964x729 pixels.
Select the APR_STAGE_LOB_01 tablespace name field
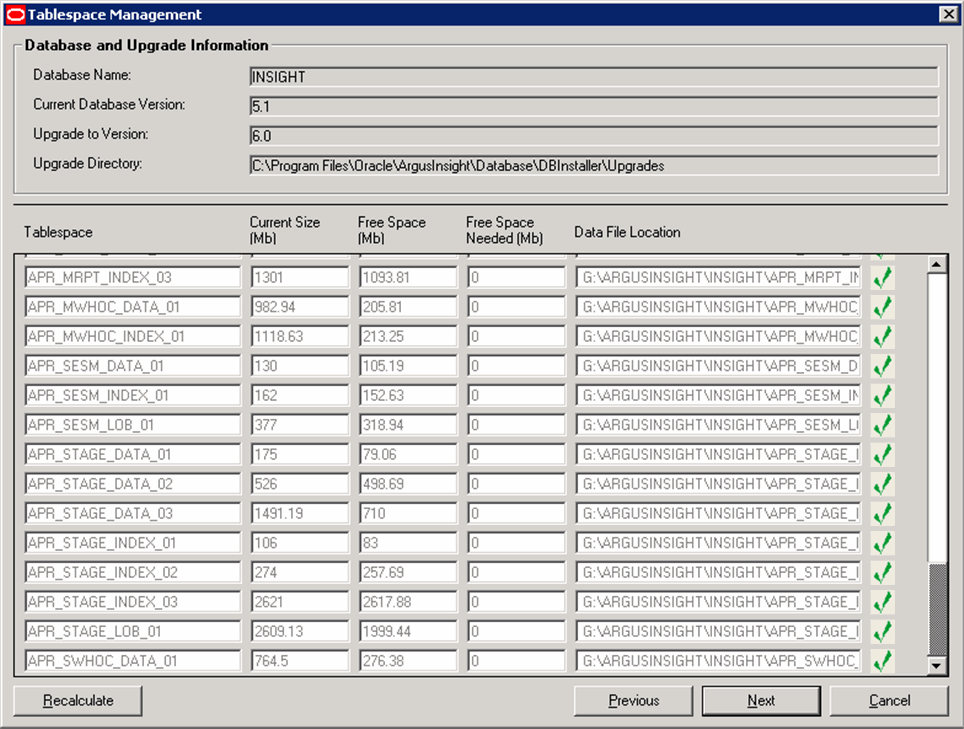click(133, 632)
